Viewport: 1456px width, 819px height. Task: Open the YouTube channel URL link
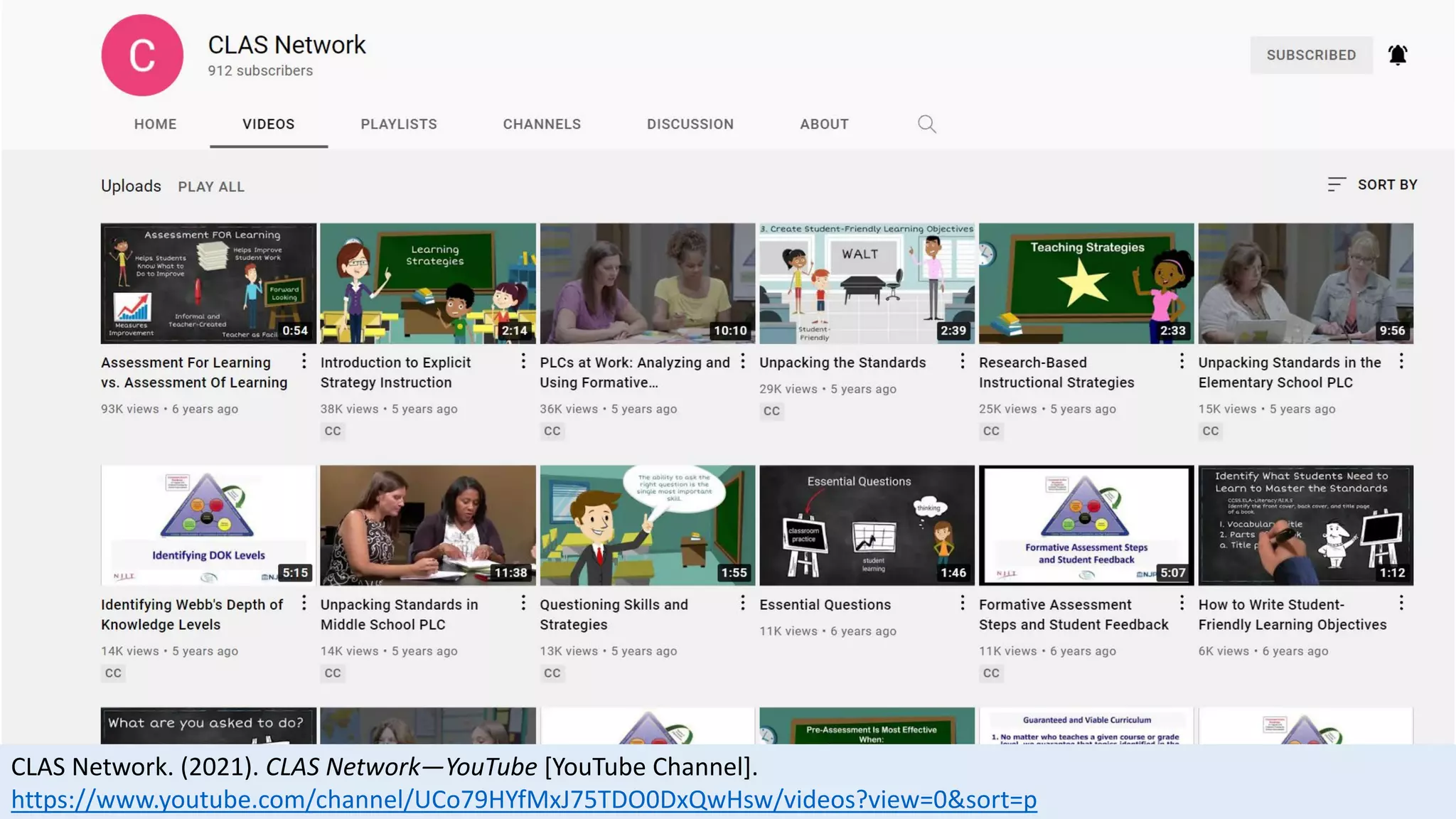click(x=524, y=800)
